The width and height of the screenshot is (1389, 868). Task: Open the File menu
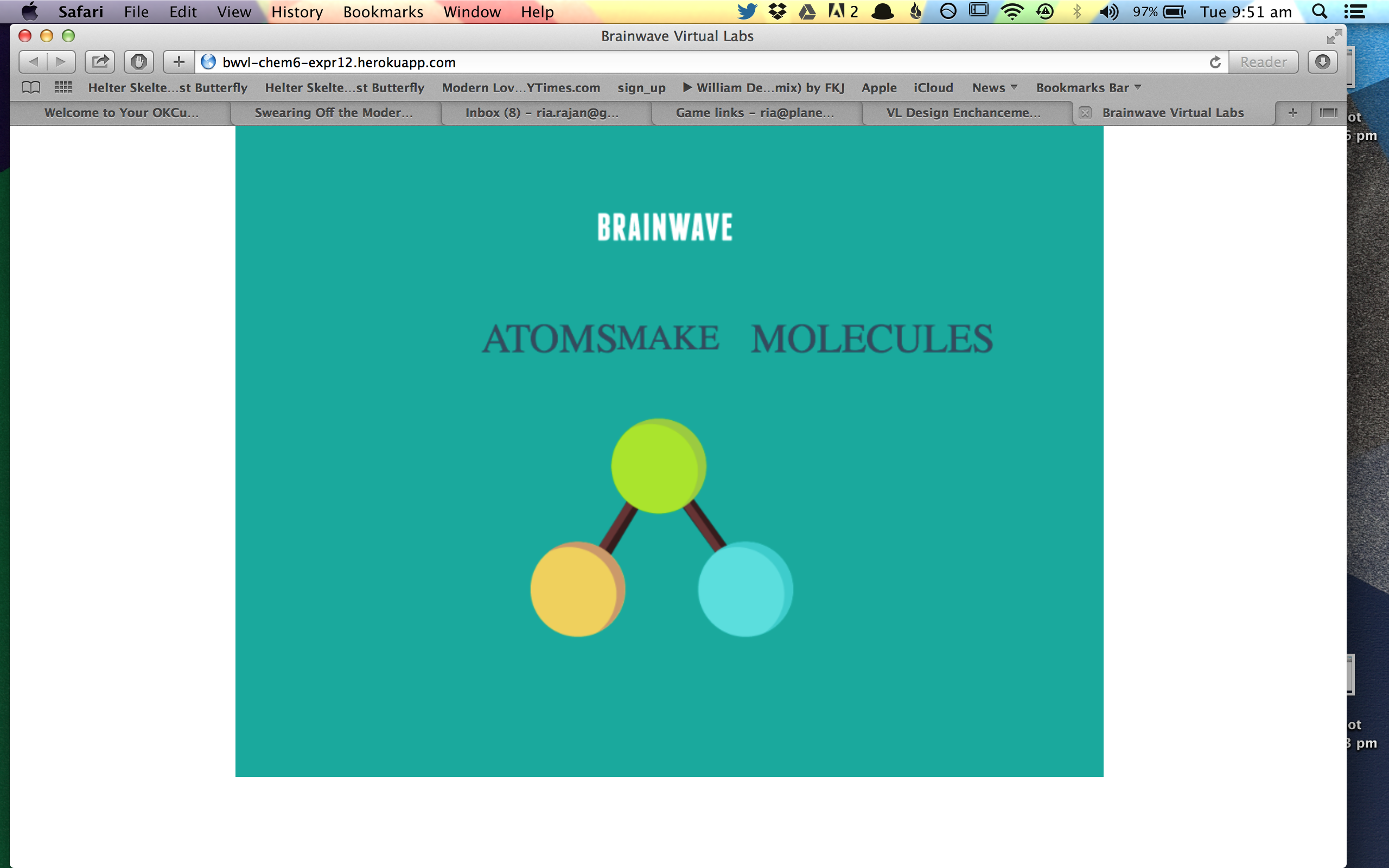(x=136, y=12)
